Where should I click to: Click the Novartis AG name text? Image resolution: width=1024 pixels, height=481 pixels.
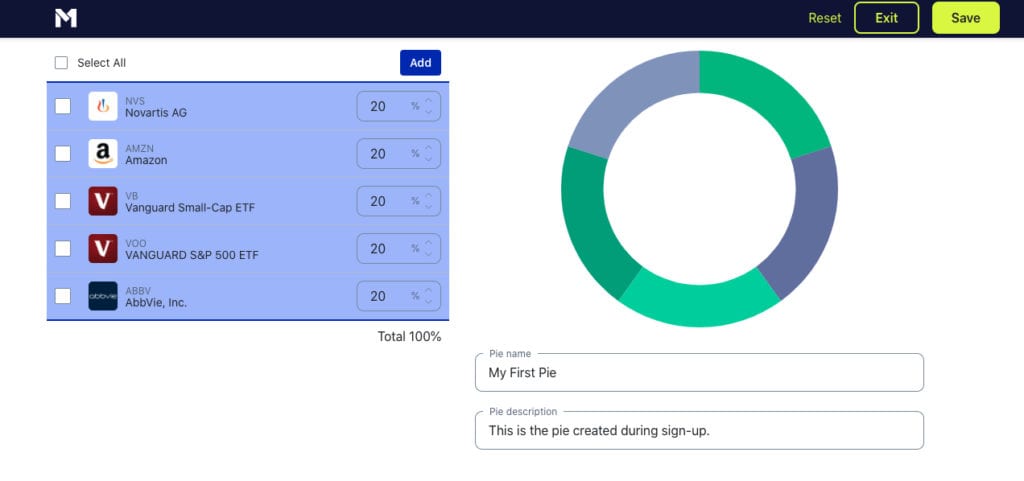click(x=156, y=113)
